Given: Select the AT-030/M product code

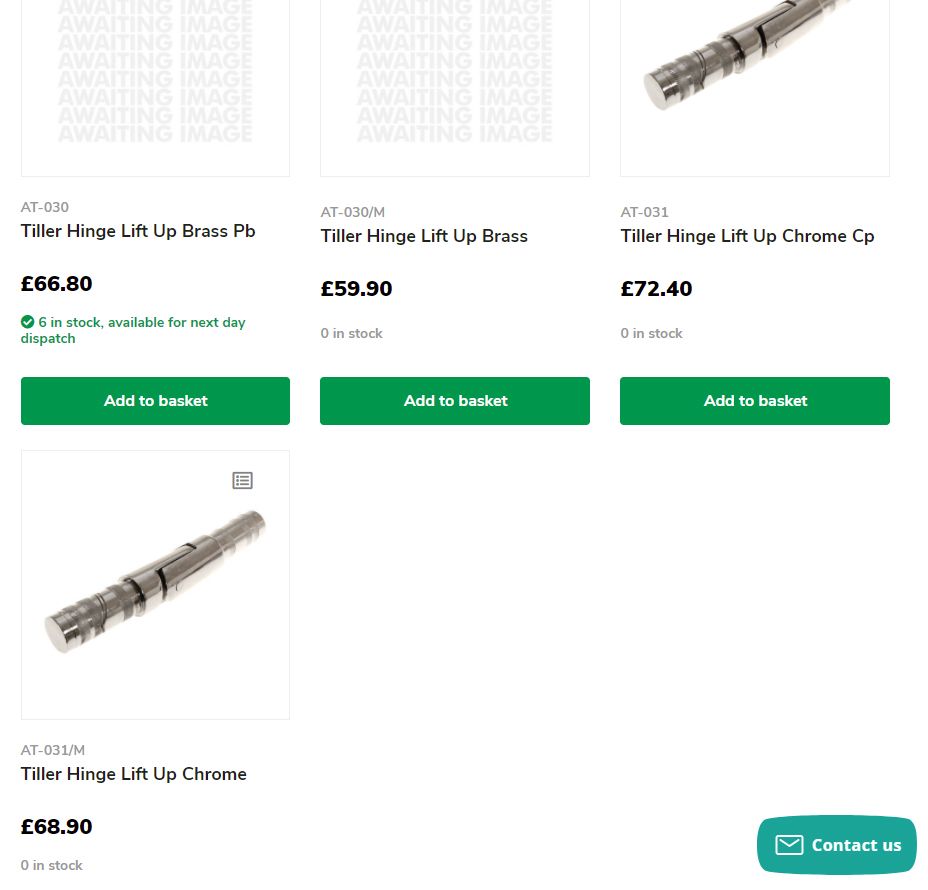Looking at the screenshot, I should pos(353,212).
